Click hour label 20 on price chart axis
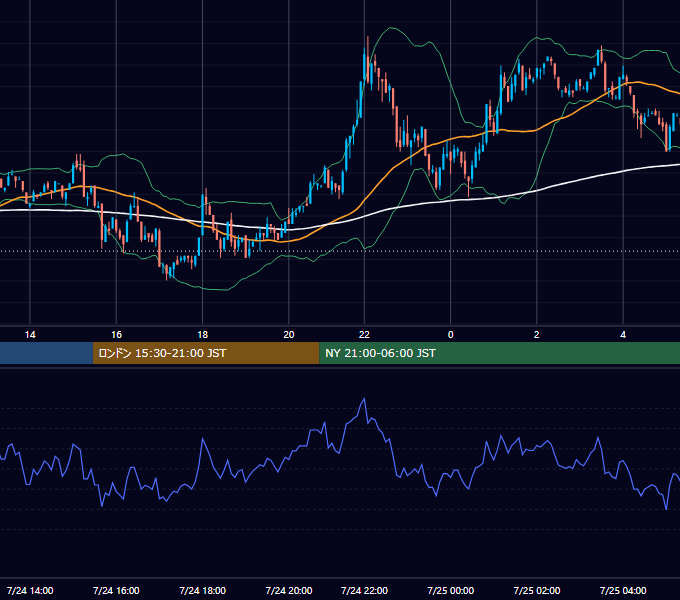680x600 pixels. click(x=289, y=335)
